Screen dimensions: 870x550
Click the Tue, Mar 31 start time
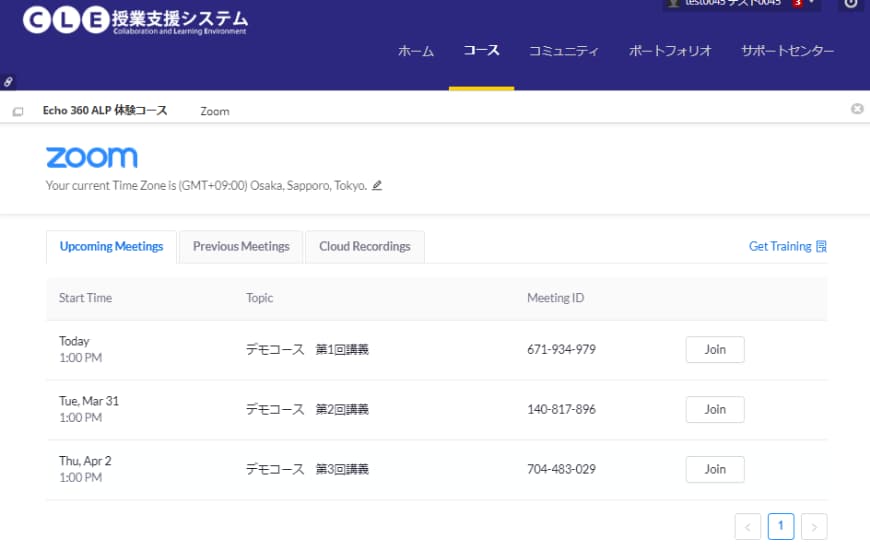coord(89,409)
